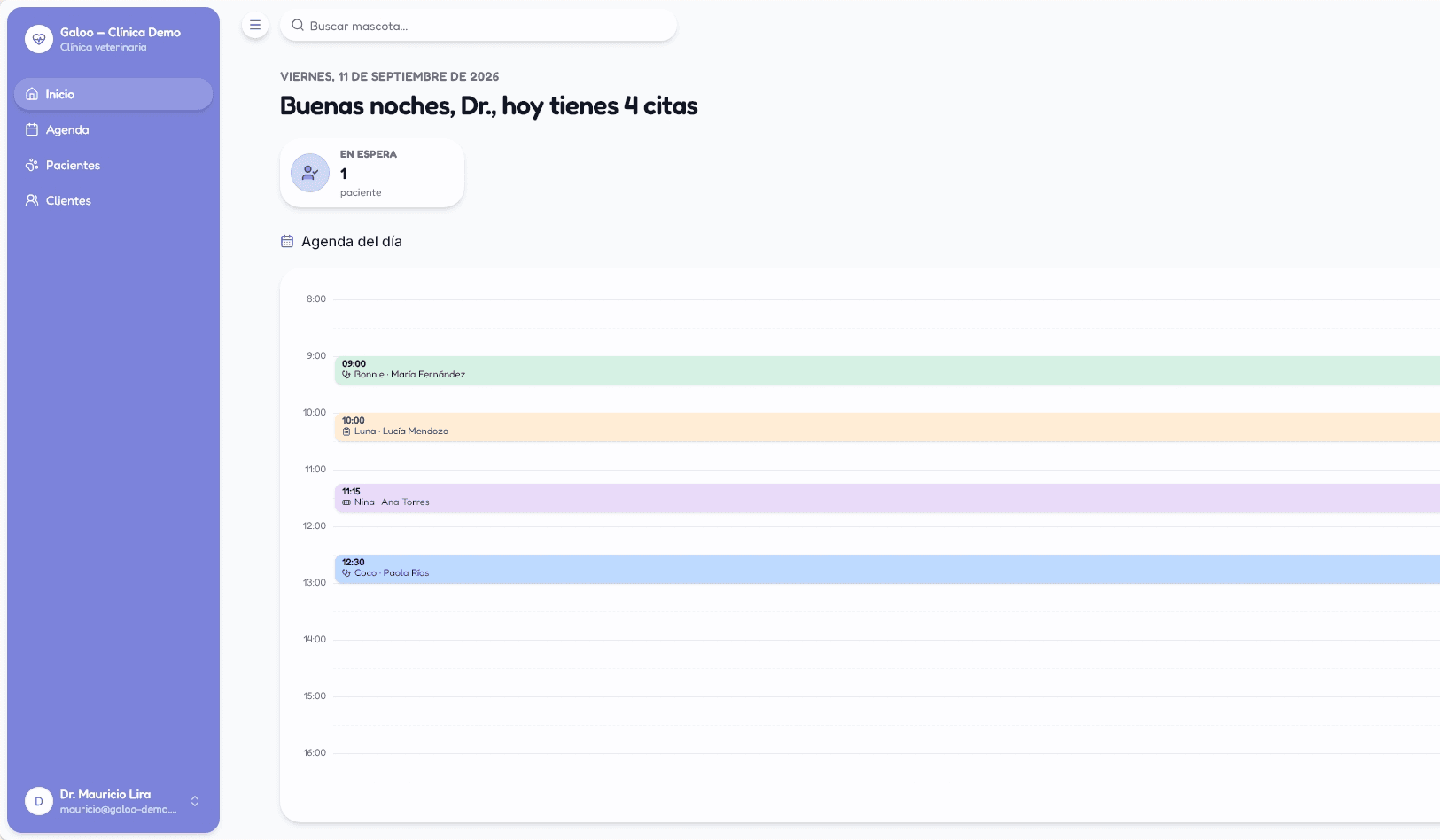Click the icon next to Coco appointment
This screenshot has height=840, width=1440.
tap(346, 573)
